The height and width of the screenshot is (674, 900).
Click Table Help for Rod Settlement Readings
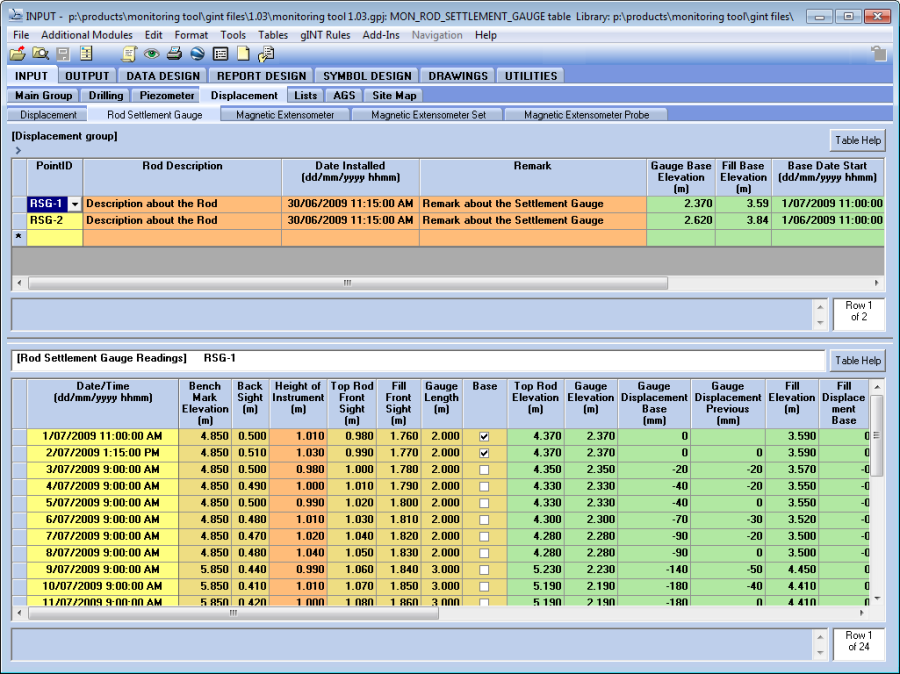857,360
